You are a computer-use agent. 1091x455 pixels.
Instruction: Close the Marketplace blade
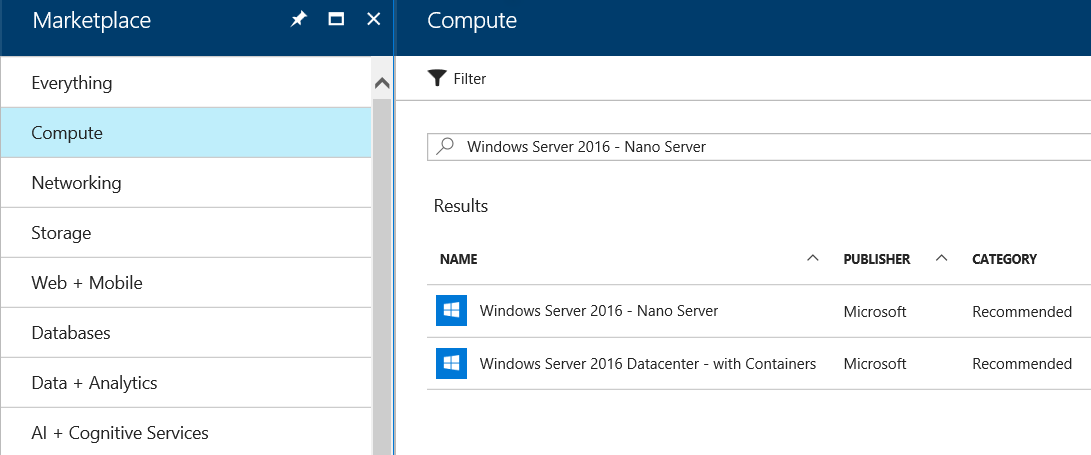374,19
